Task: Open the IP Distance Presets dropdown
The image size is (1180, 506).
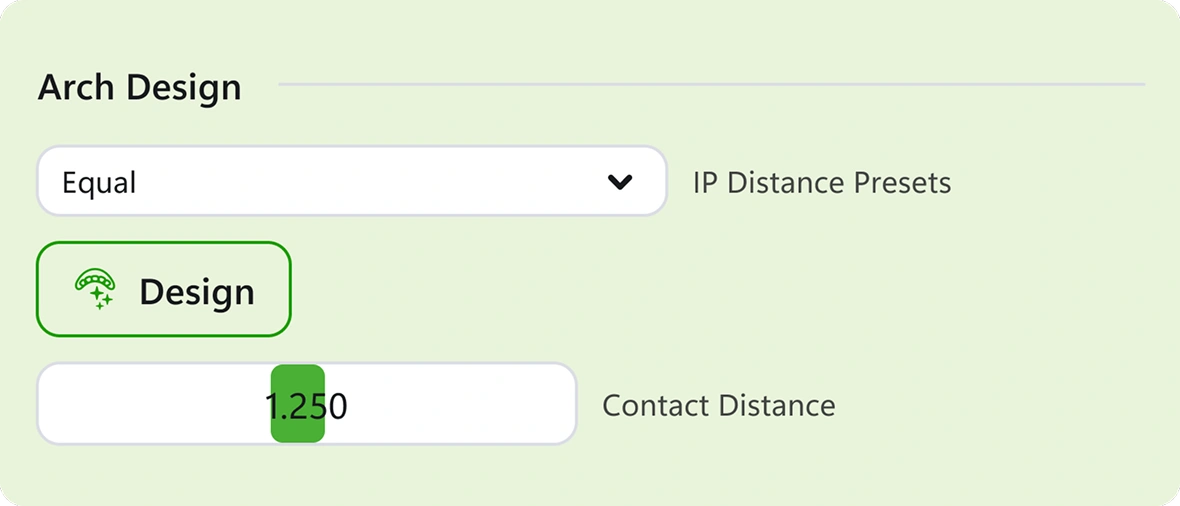Action: [351, 181]
